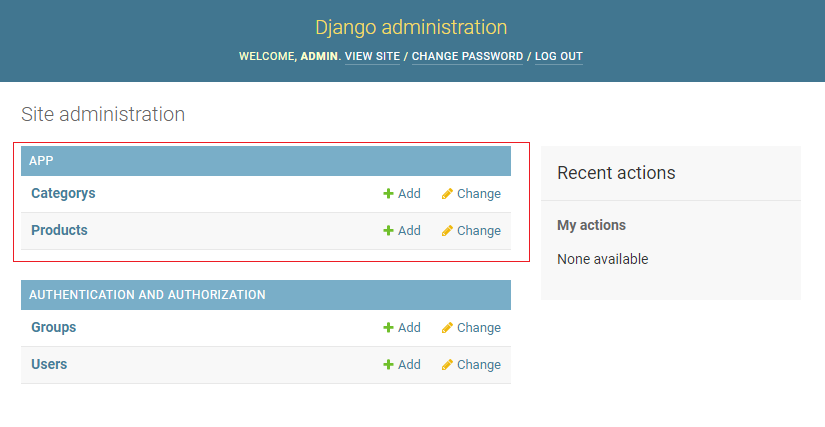Click the pencil icon beside Products
The height and width of the screenshot is (427, 825).
pyautogui.click(x=447, y=231)
